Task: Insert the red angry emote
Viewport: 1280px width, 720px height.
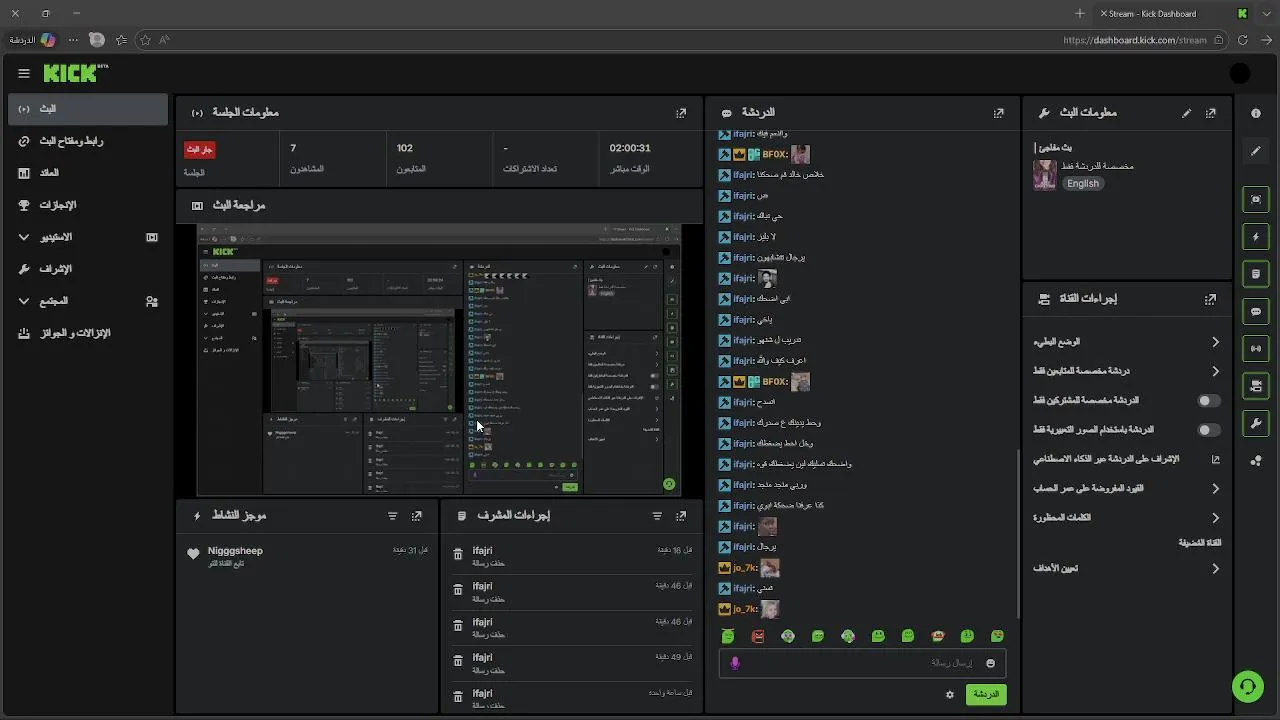Action: (x=758, y=636)
